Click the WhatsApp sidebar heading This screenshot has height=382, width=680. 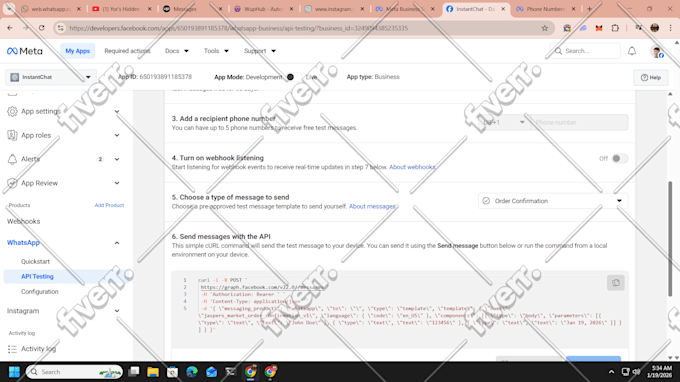pyautogui.click(x=23, y=243)
